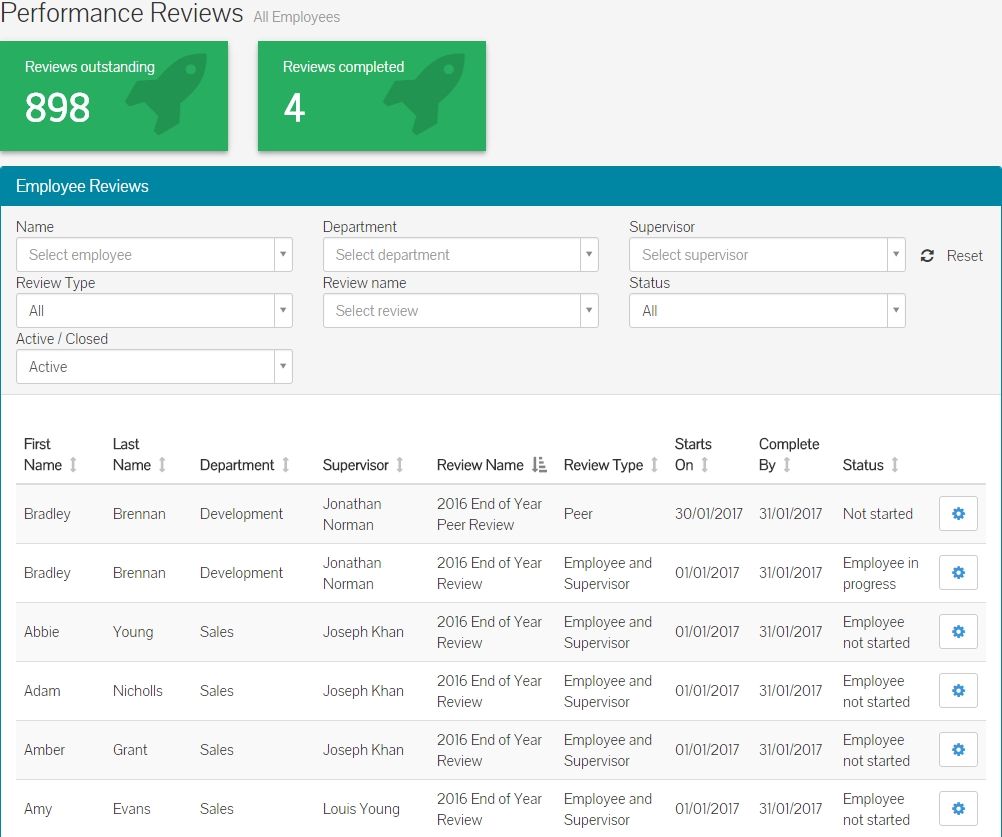This screenshot has width=1002, height=837.
Task: Click the First Name column header text
Action: (x=43, y=454)
